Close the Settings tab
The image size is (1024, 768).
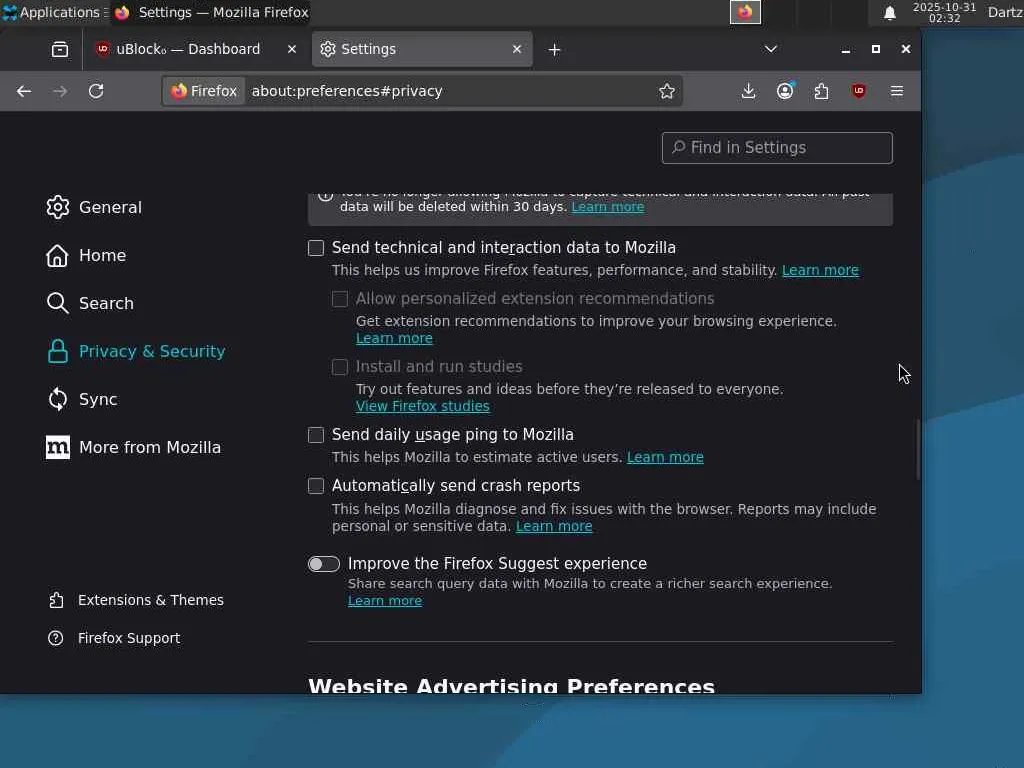(517, 49)
